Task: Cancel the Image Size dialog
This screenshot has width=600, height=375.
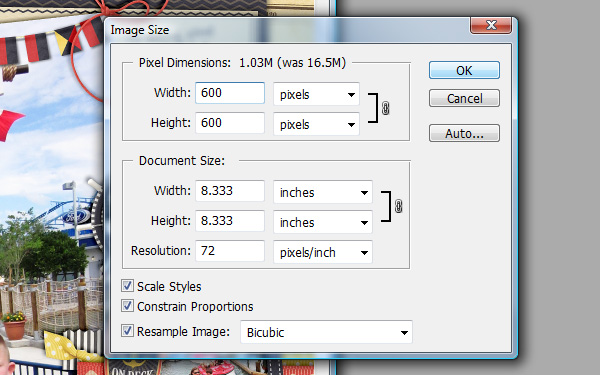Action: click(464, 98)
